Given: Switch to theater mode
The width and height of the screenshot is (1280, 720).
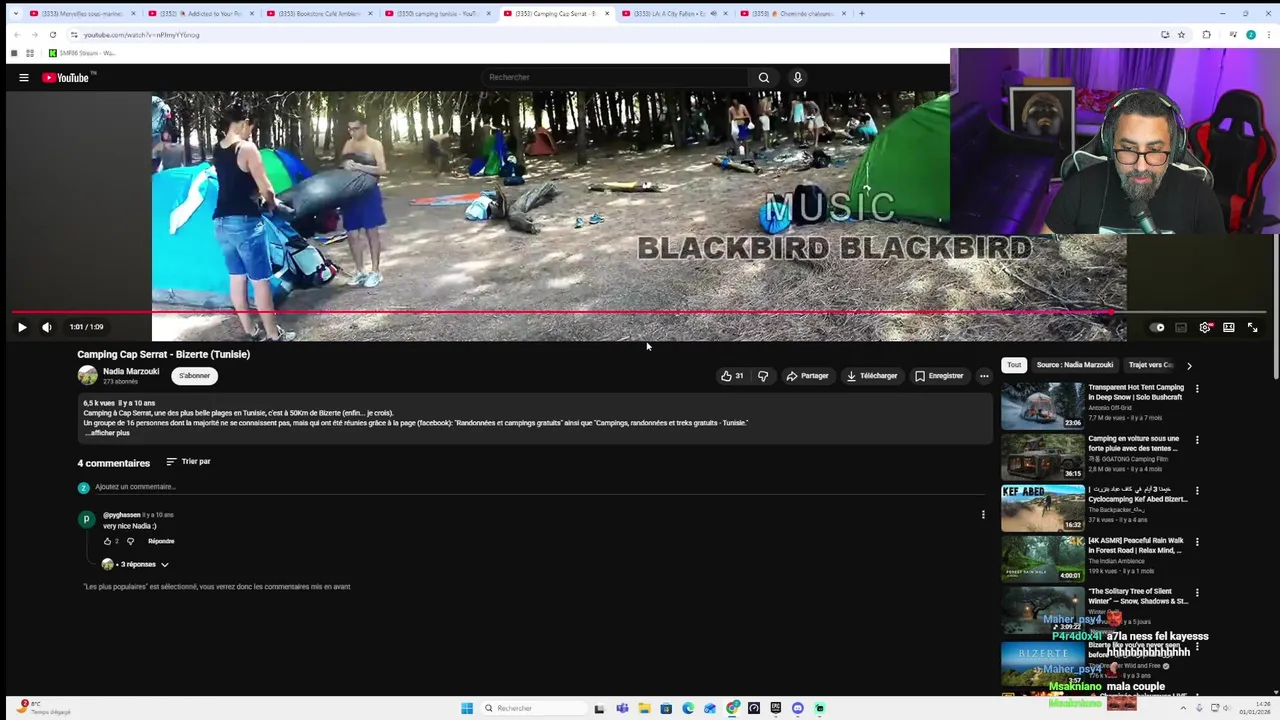Looking at the screenshot, I should [x=1229, y=327].
